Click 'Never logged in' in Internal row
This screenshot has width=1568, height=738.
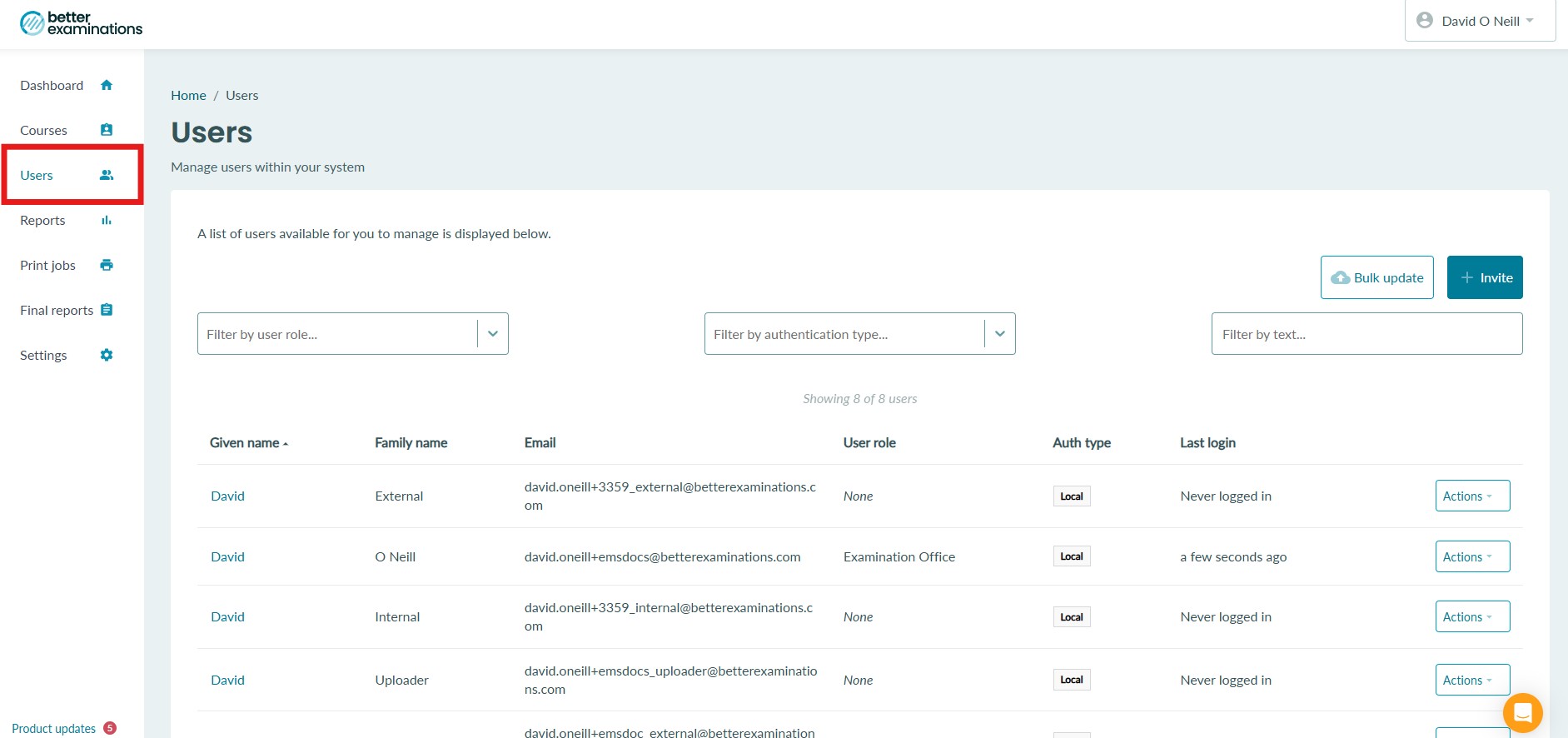click(1225, 616)
